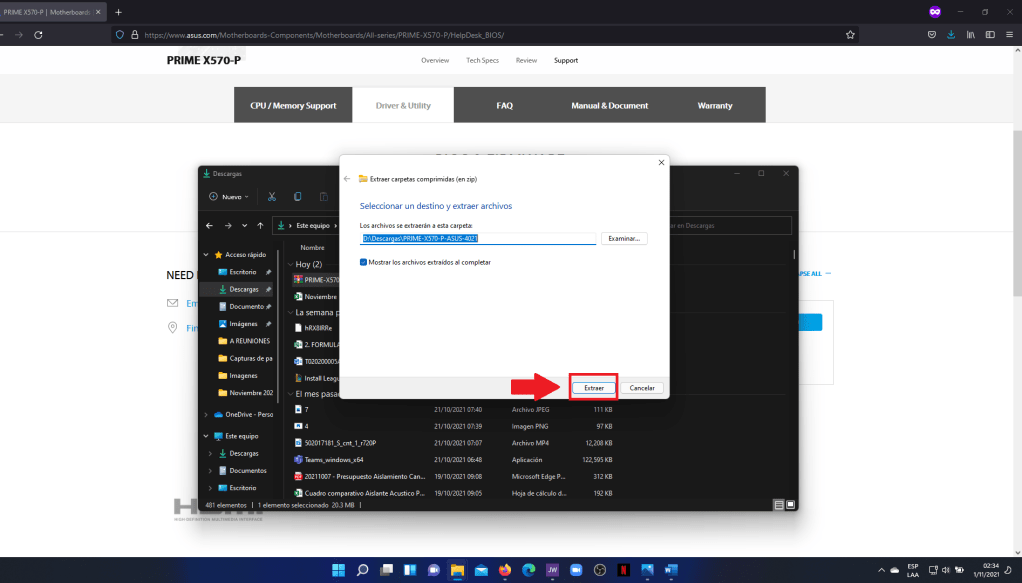1022x583 pixels.
Task: Open the Examinar browse dialog
Action: point(624,239)
